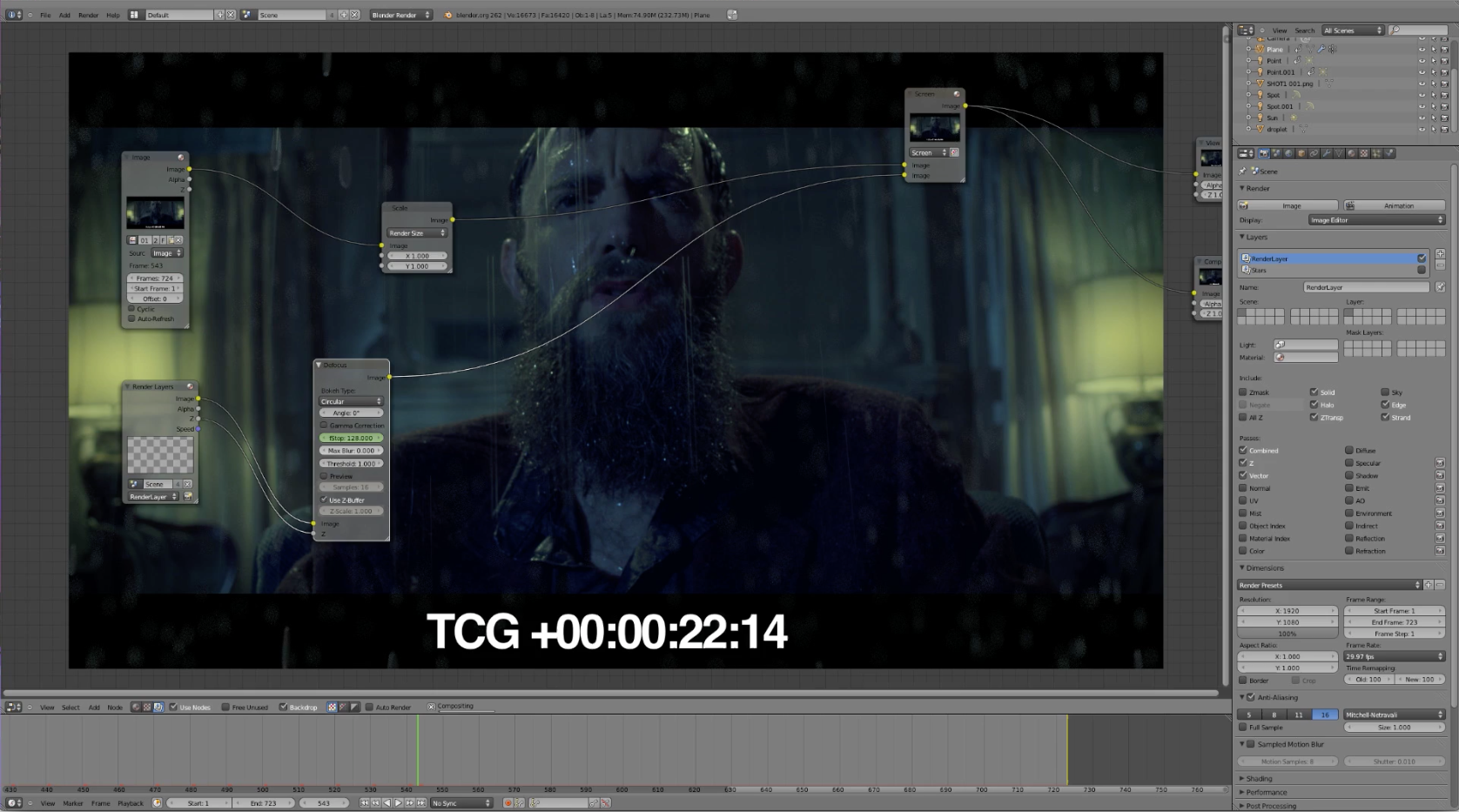Select 8 anti-aliasing samples
Viewport: 1459px width, 812px height.
pos(1274,715)
